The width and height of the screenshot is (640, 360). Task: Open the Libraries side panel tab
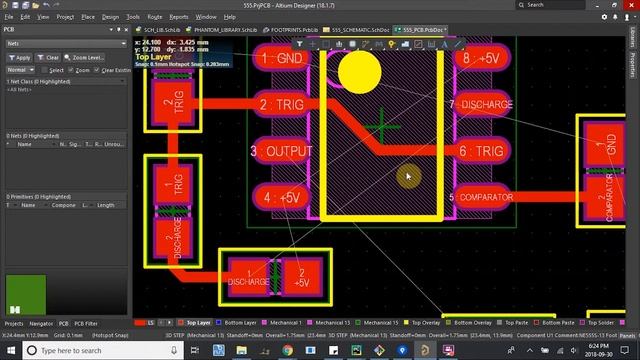coord(633,37)
